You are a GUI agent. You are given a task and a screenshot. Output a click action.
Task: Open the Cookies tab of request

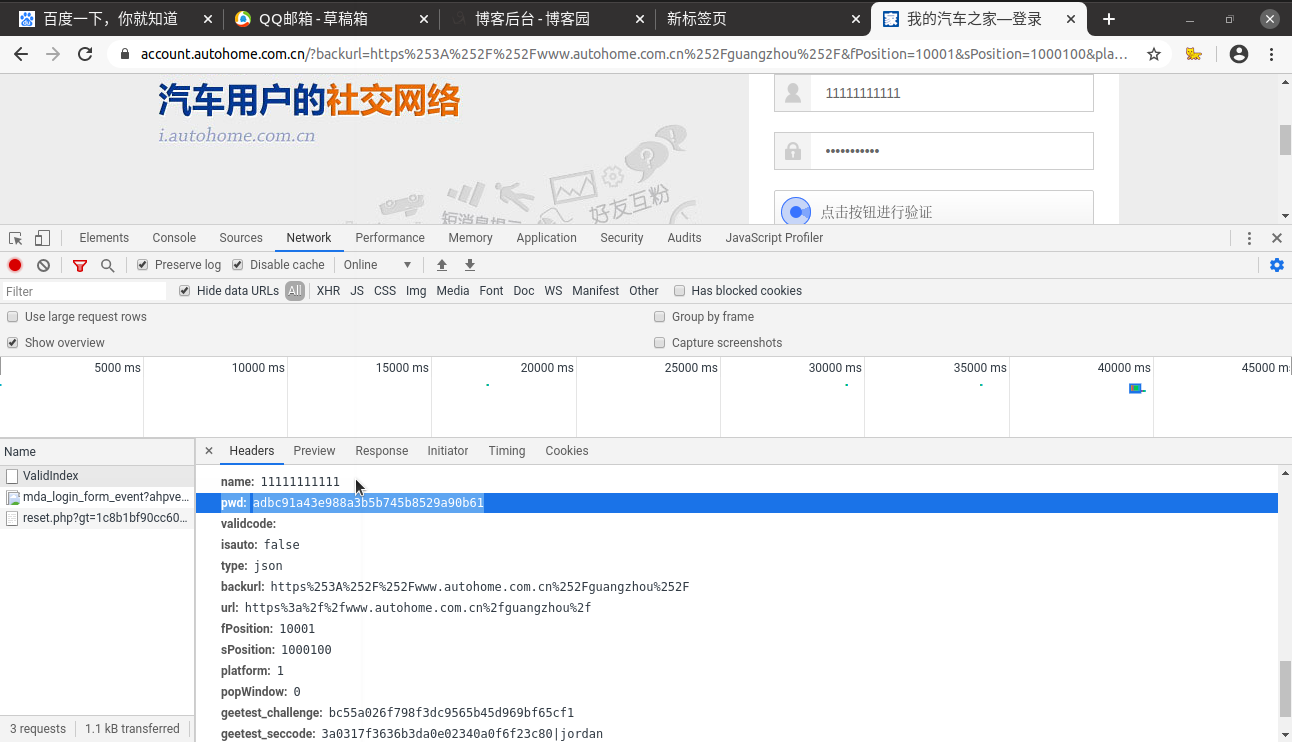(x=567, y=451)
